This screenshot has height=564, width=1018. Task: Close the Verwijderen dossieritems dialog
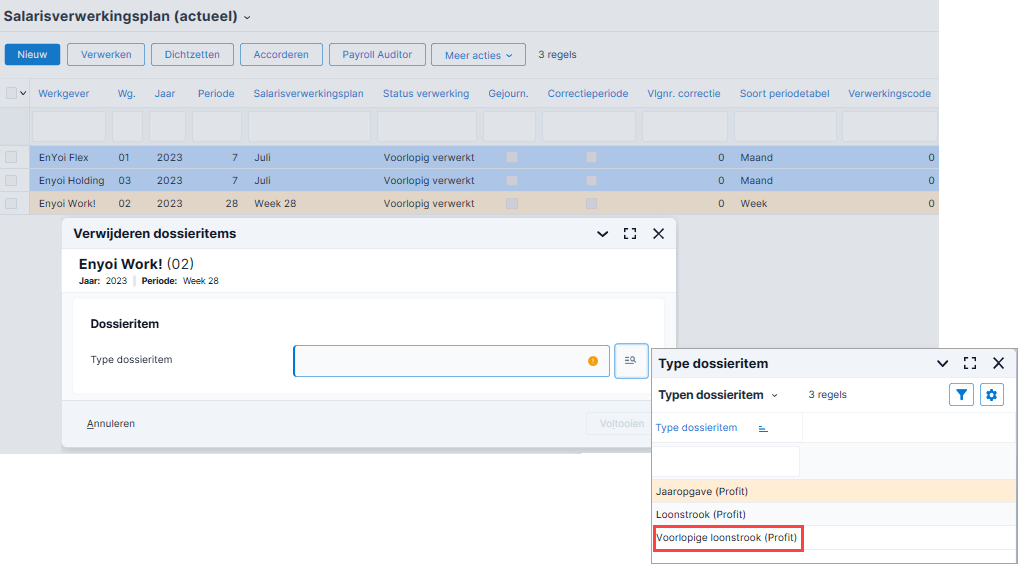[658, 234]
